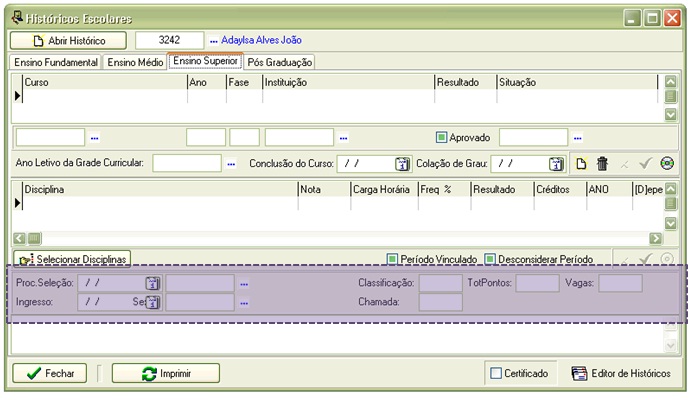Click the trash delete icon

coord(601,163)
